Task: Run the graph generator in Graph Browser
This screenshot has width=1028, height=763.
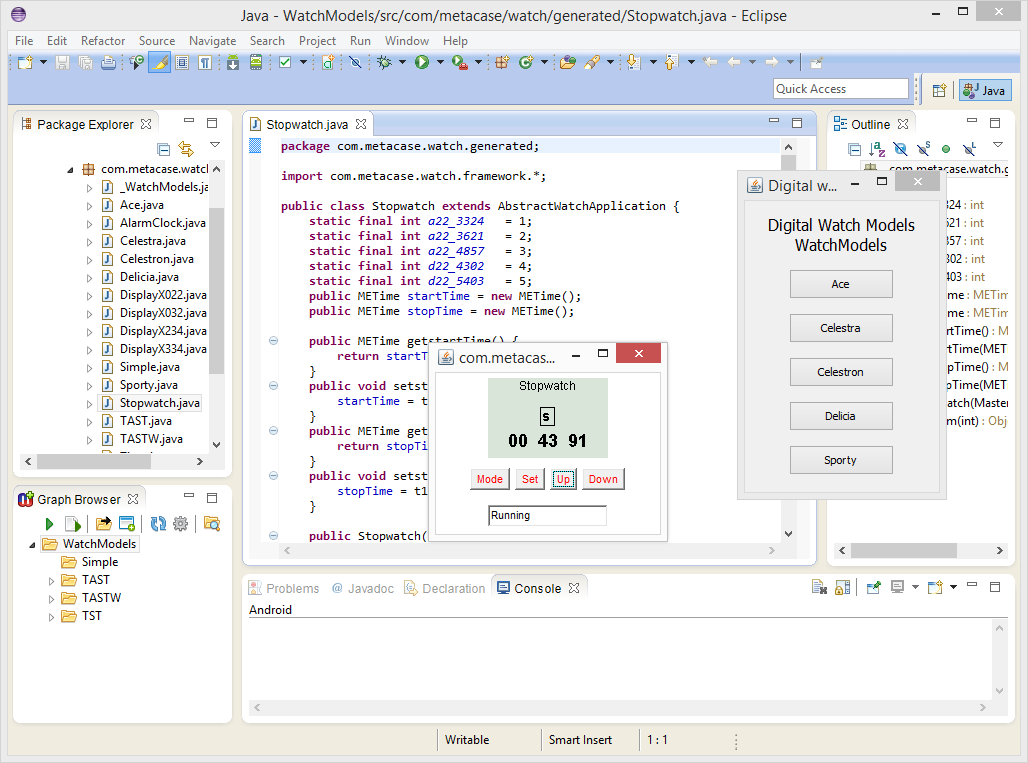Action: (49, 523)
